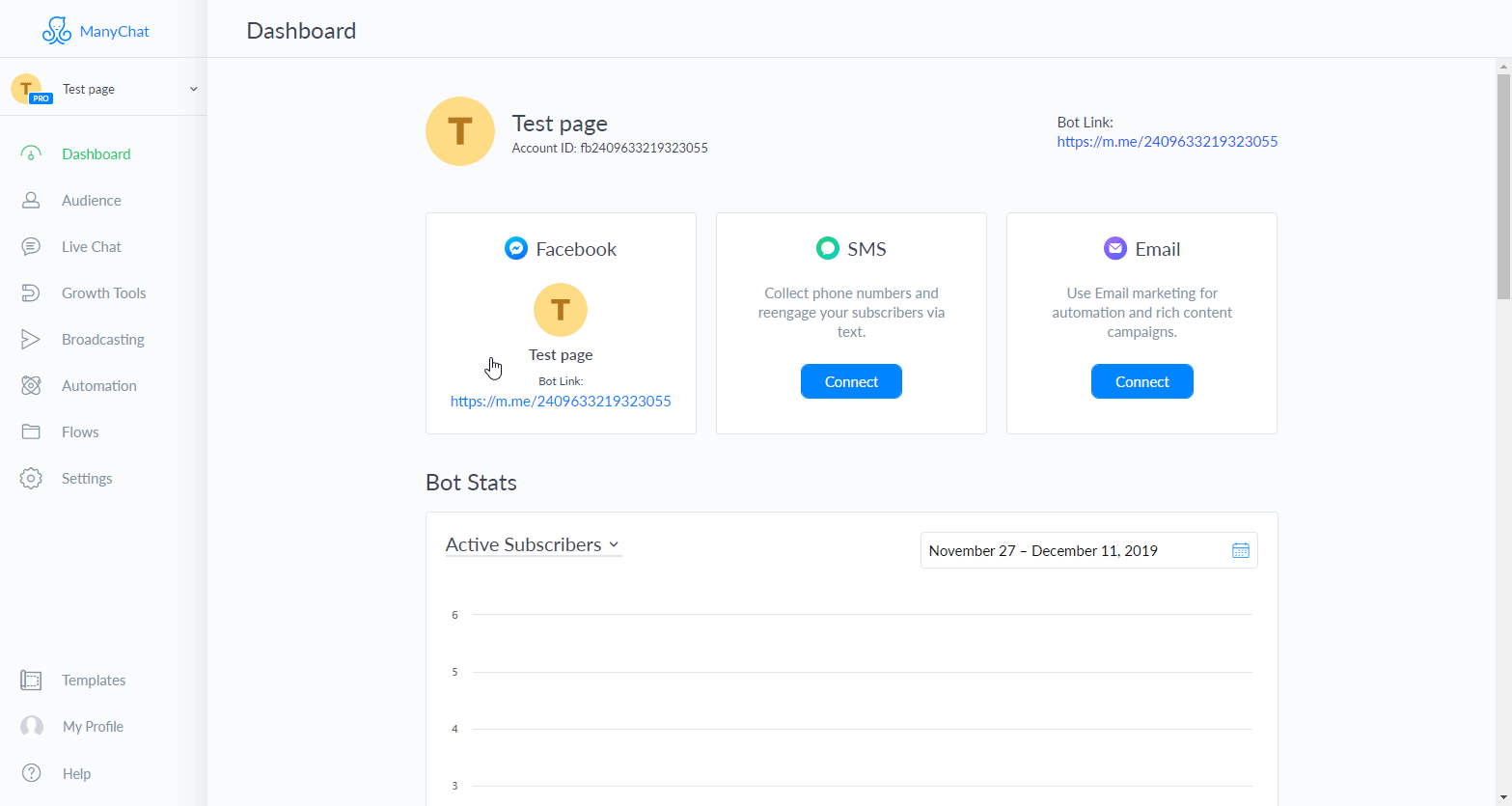The height and width of the screenshot is (806, 1512).
Task: Click the large Test page header avatar
Action: [x=460, y=131]
